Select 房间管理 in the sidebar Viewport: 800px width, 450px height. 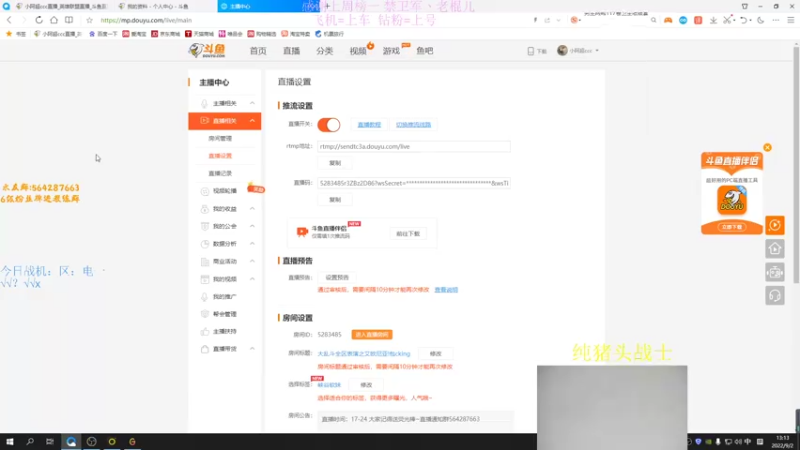click(x=220, y=138)
